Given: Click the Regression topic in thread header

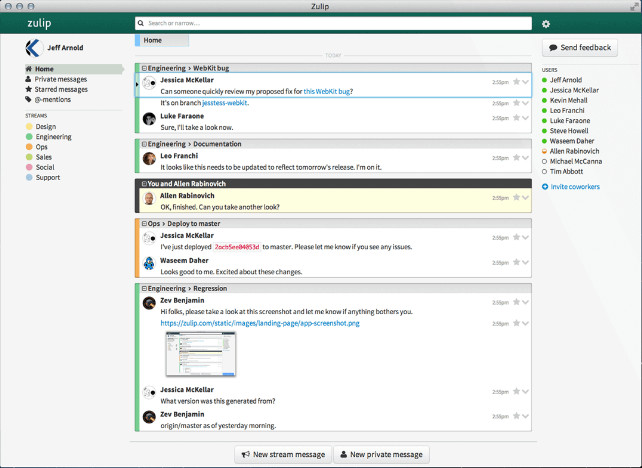Looking at the screenshot, I should 210,289.
